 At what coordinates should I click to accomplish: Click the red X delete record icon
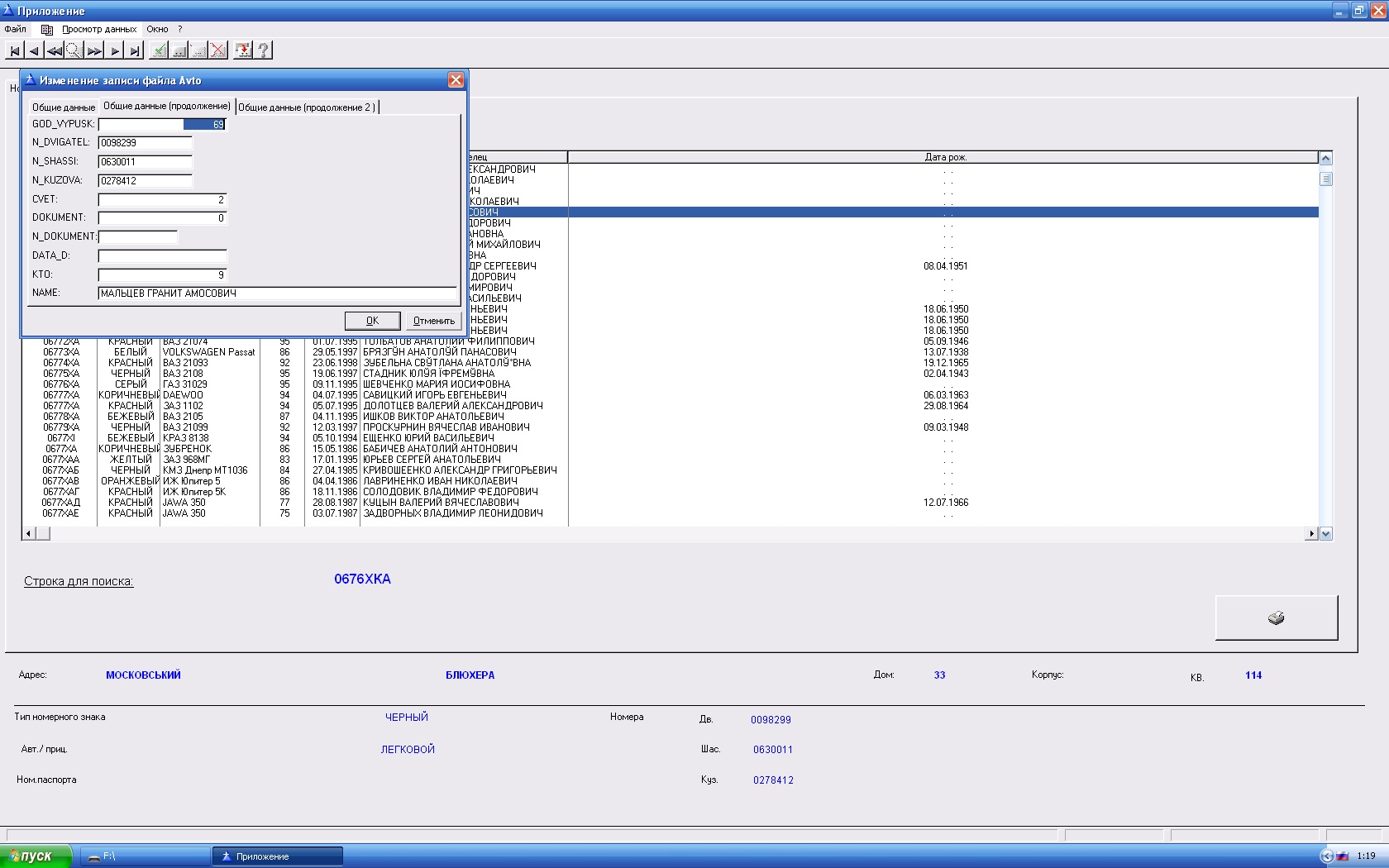[x=218, y=50]
